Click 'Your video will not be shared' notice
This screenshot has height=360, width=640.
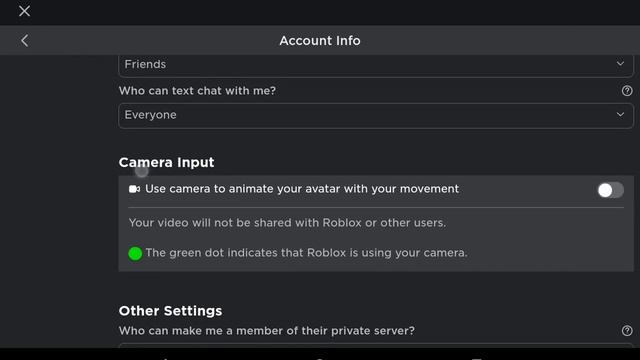click(287, 223)
